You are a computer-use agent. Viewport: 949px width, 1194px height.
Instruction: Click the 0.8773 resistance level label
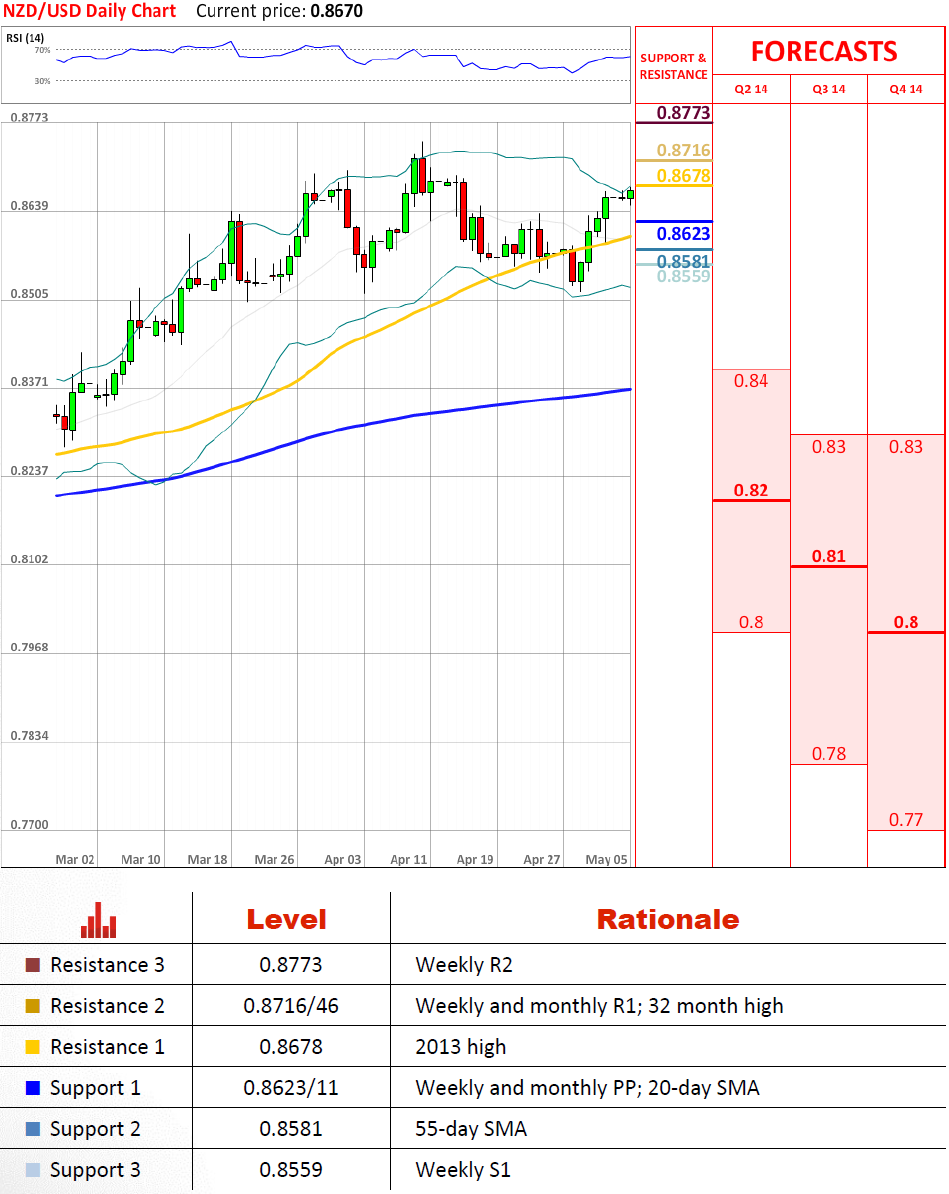pos(683,113)
